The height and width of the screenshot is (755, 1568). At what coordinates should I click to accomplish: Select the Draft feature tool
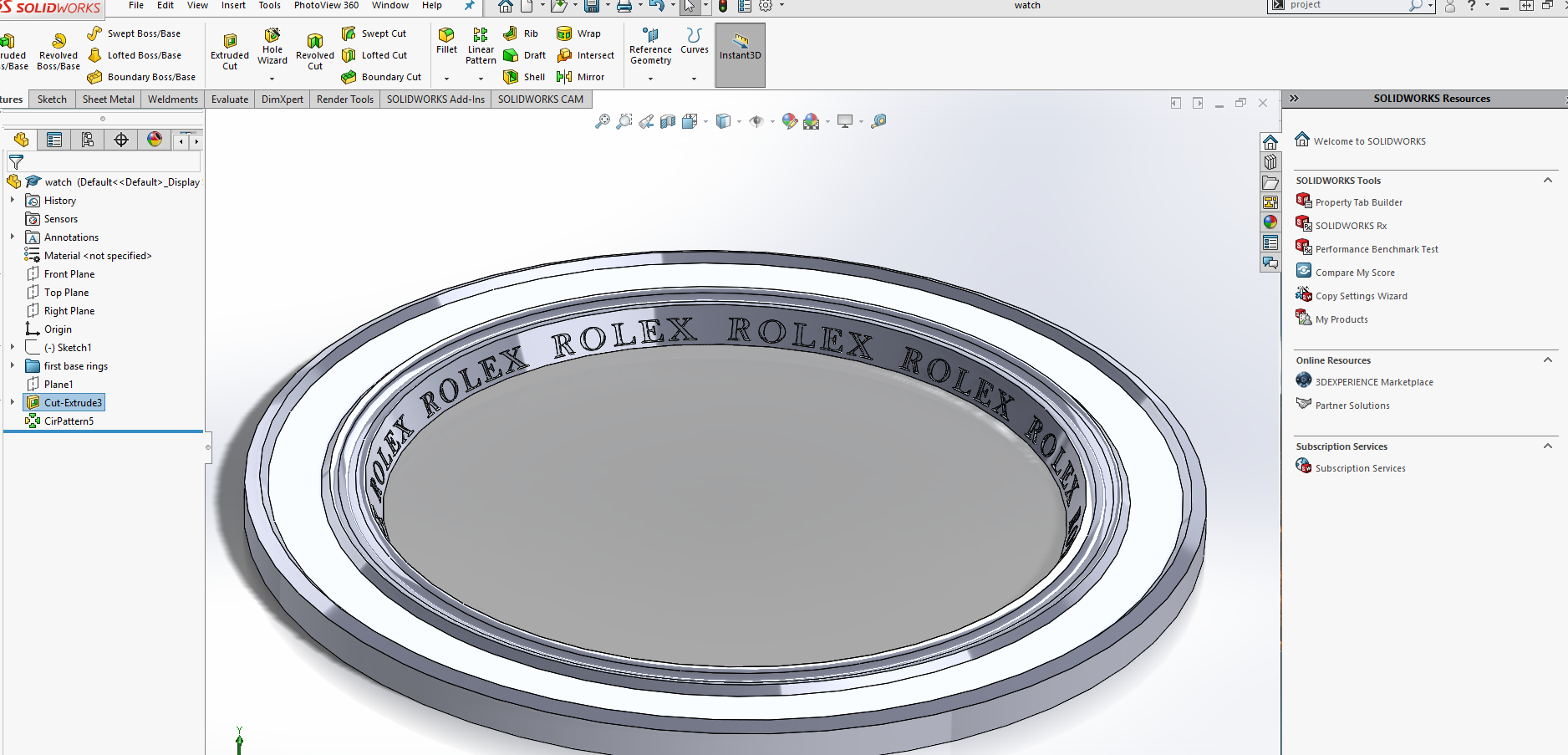524,55
